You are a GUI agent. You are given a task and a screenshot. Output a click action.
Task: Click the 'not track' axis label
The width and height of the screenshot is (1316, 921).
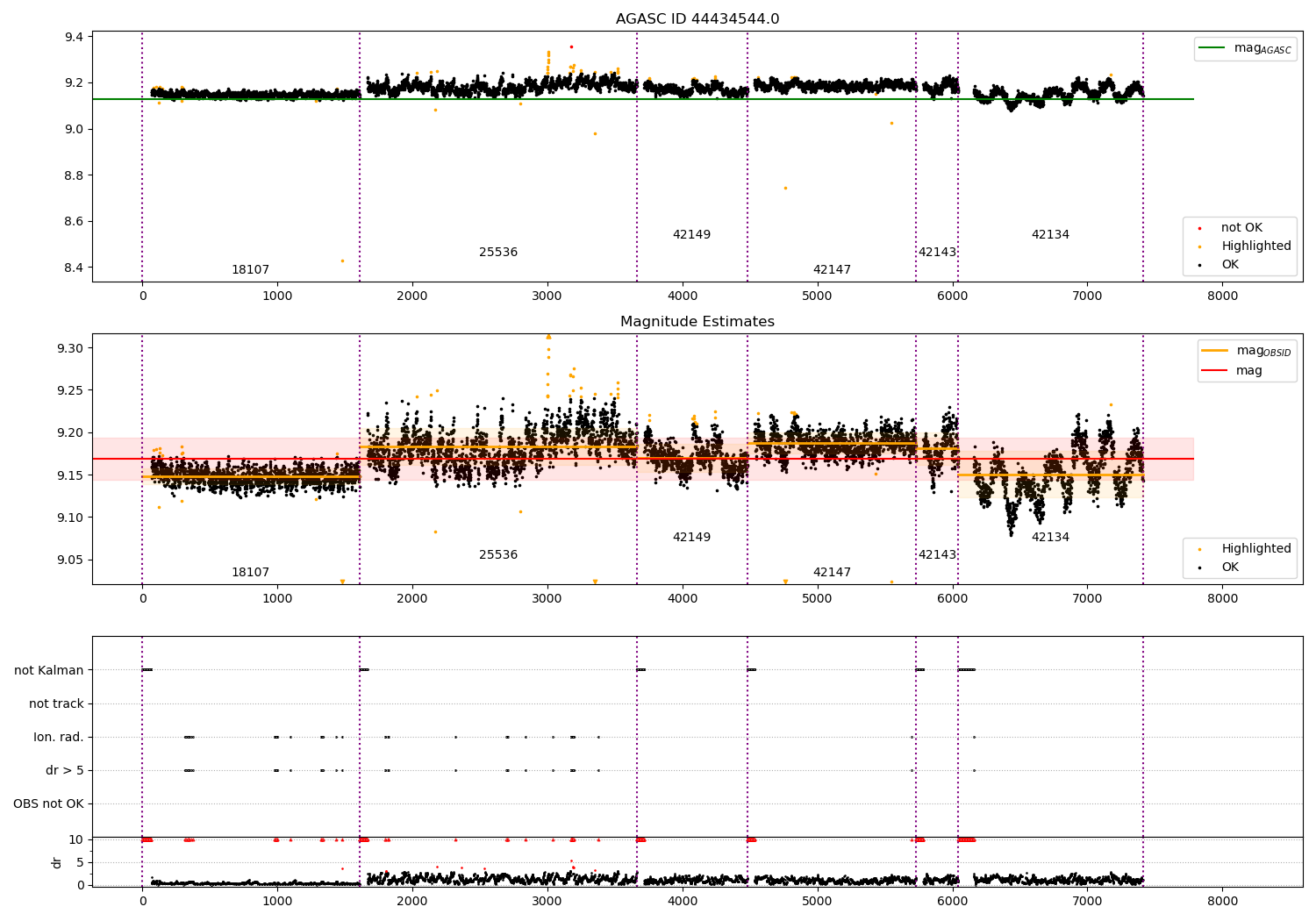click(56, 703)
